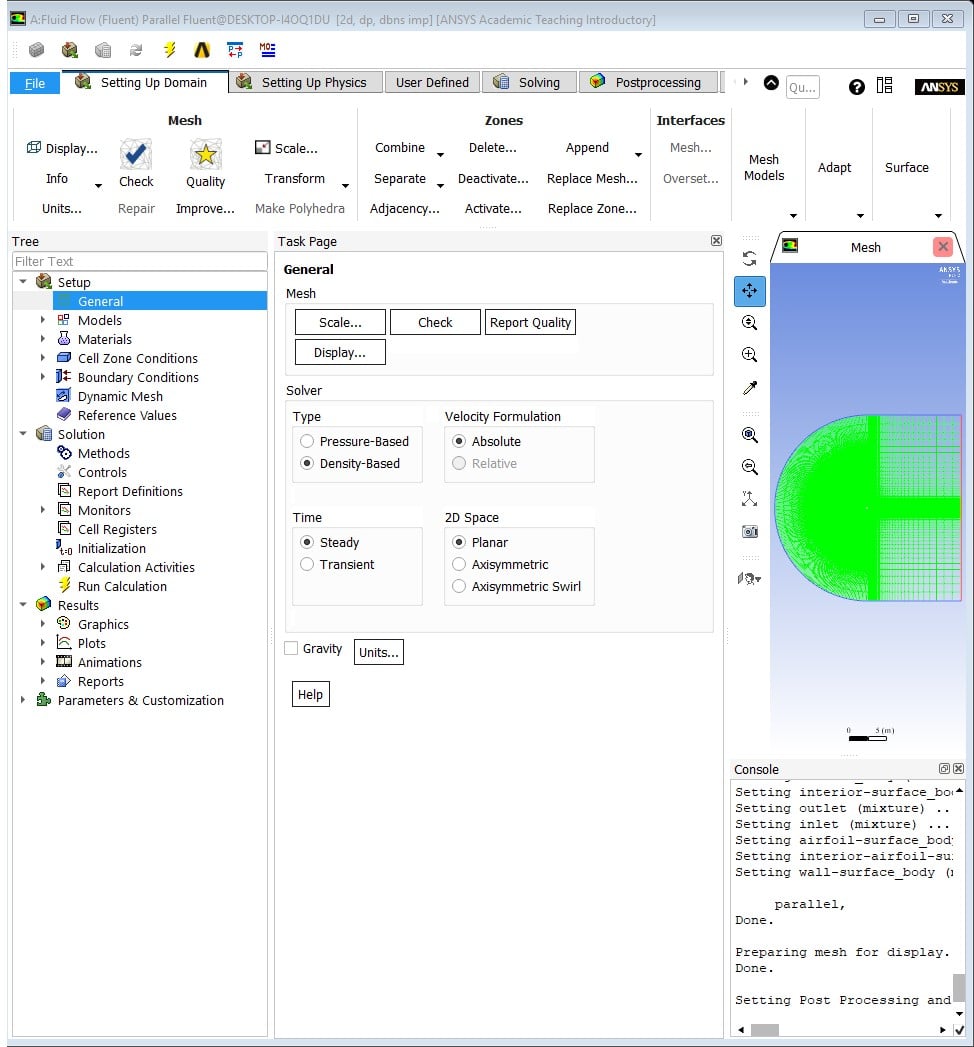The height and width of the screenshot is (1047, 974).
Task: Switch to Solving tab
Action: [x=529, y=82]
